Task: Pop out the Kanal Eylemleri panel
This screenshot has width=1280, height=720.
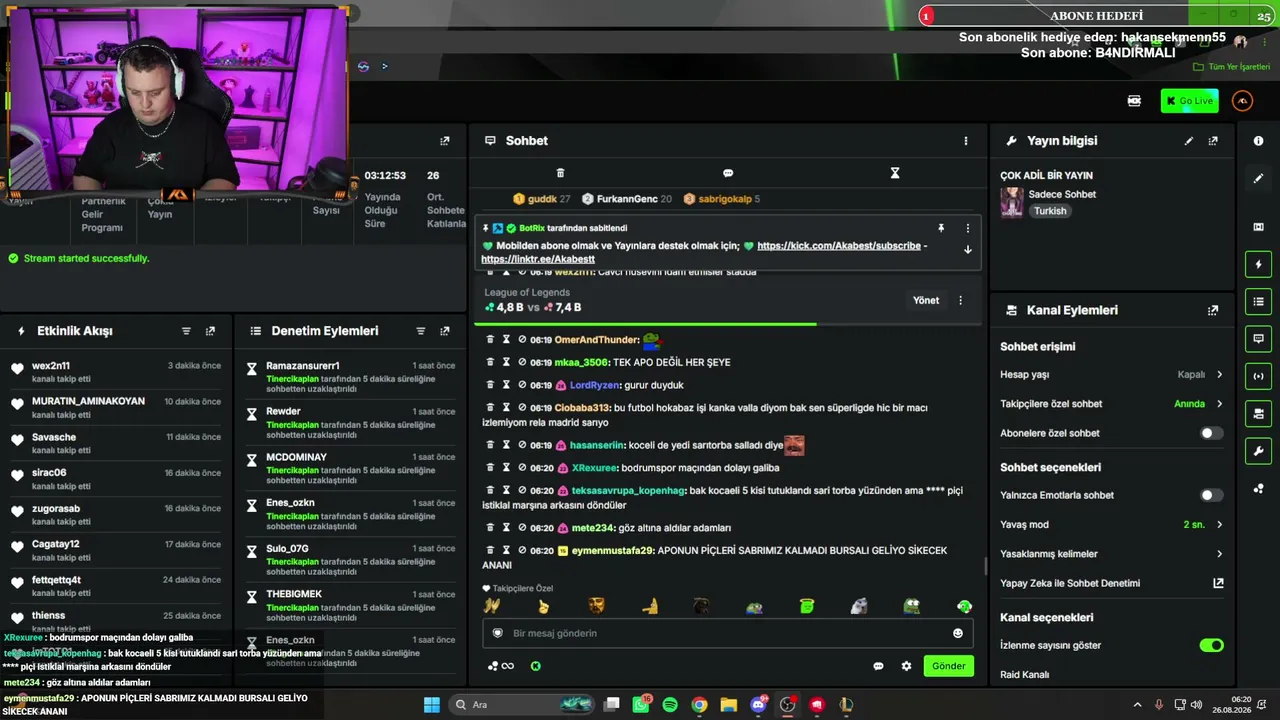Action: [1213, 311]
